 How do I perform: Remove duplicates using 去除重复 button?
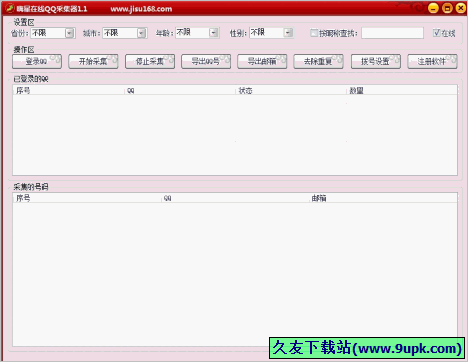point(318,61)
